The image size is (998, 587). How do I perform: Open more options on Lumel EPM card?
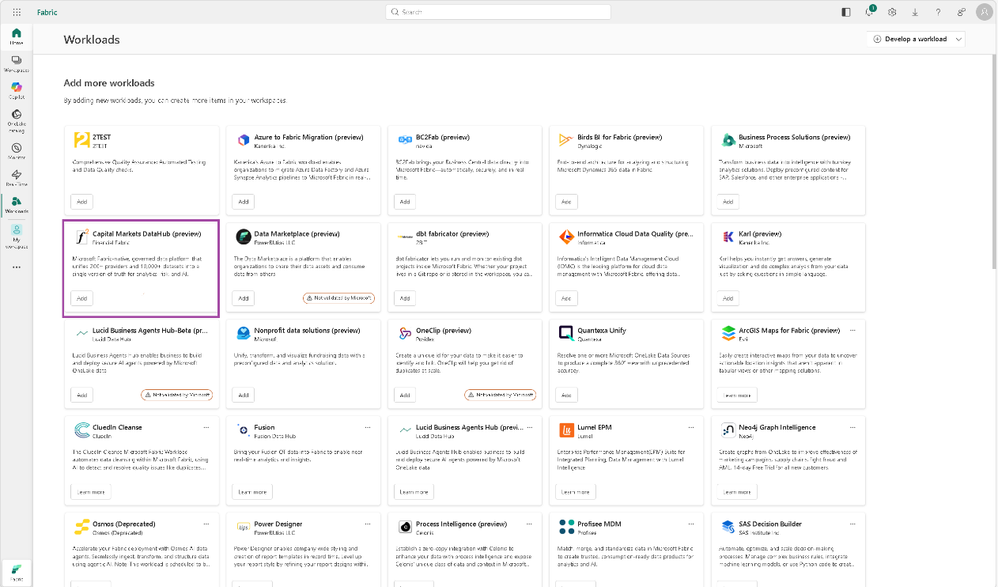[x=691, y=427]
